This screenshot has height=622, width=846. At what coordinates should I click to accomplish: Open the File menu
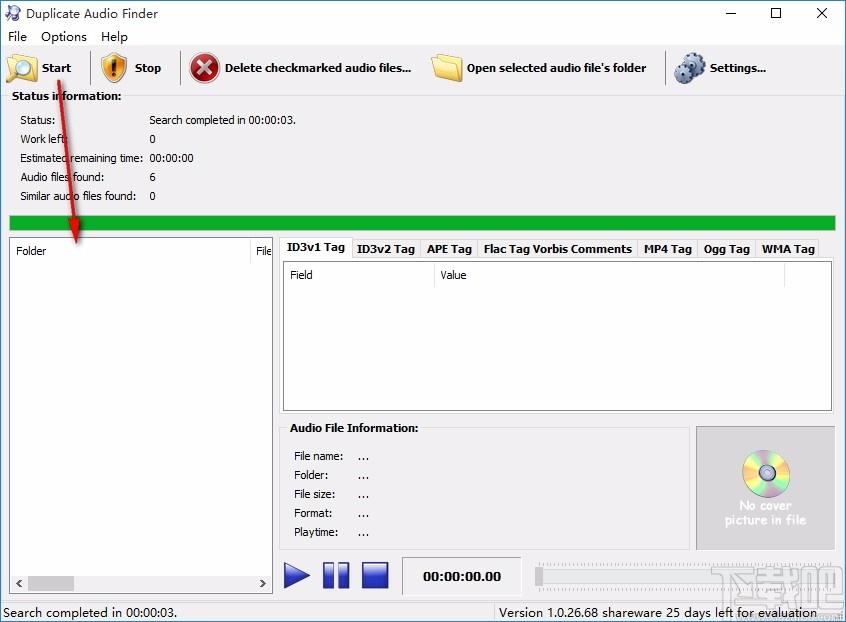coord(17,37)
